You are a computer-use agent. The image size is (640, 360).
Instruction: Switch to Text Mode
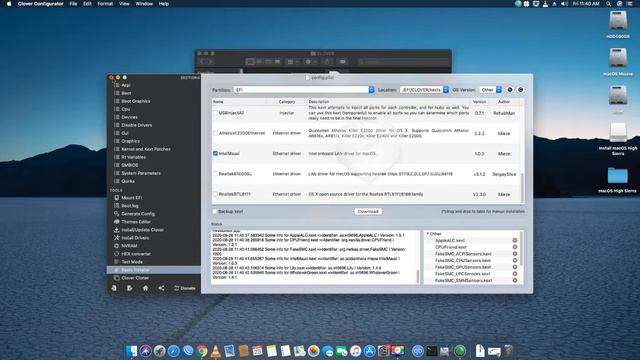(x=131, y=262)
